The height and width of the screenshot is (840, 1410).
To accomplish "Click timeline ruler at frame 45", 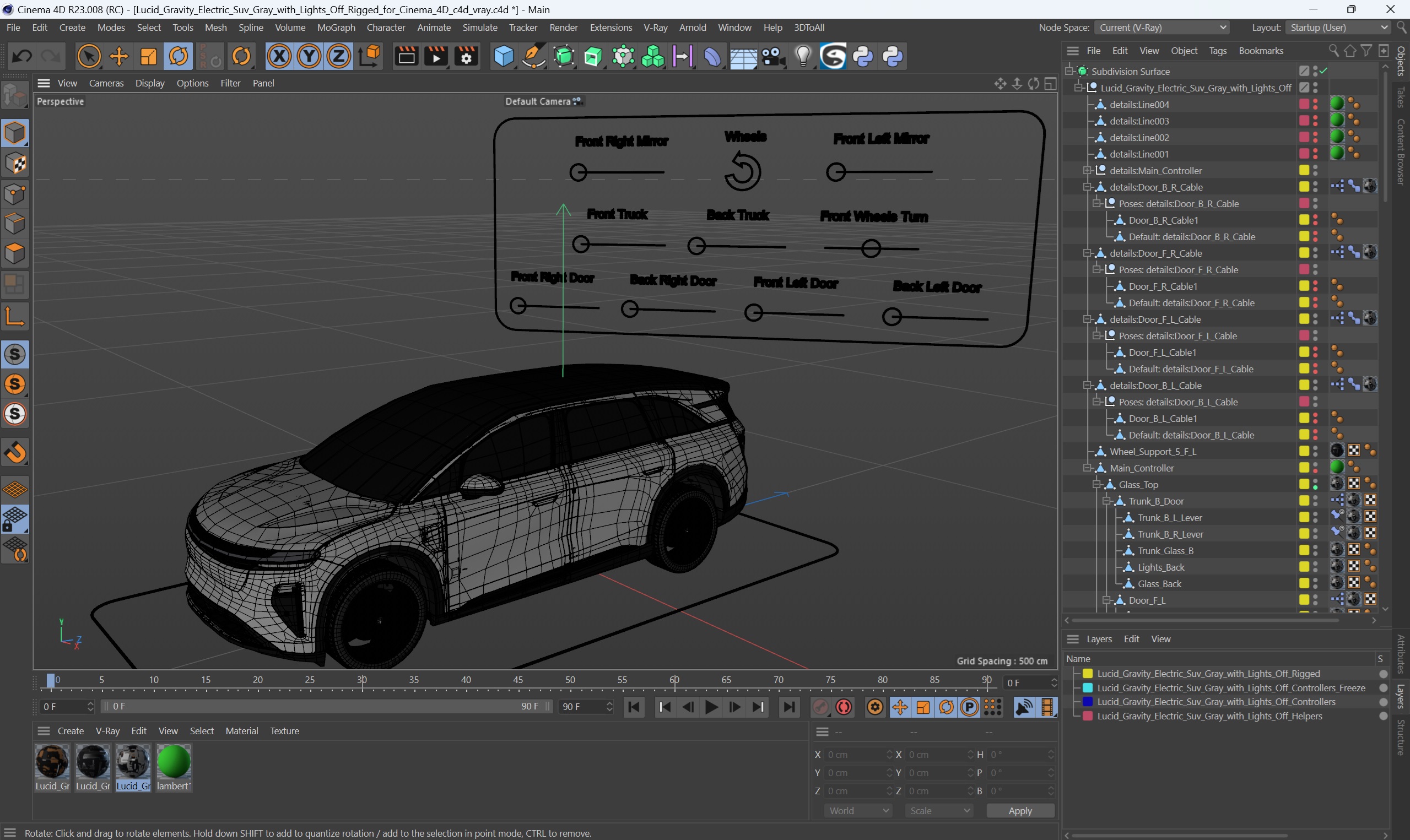I will click(518, 680).
